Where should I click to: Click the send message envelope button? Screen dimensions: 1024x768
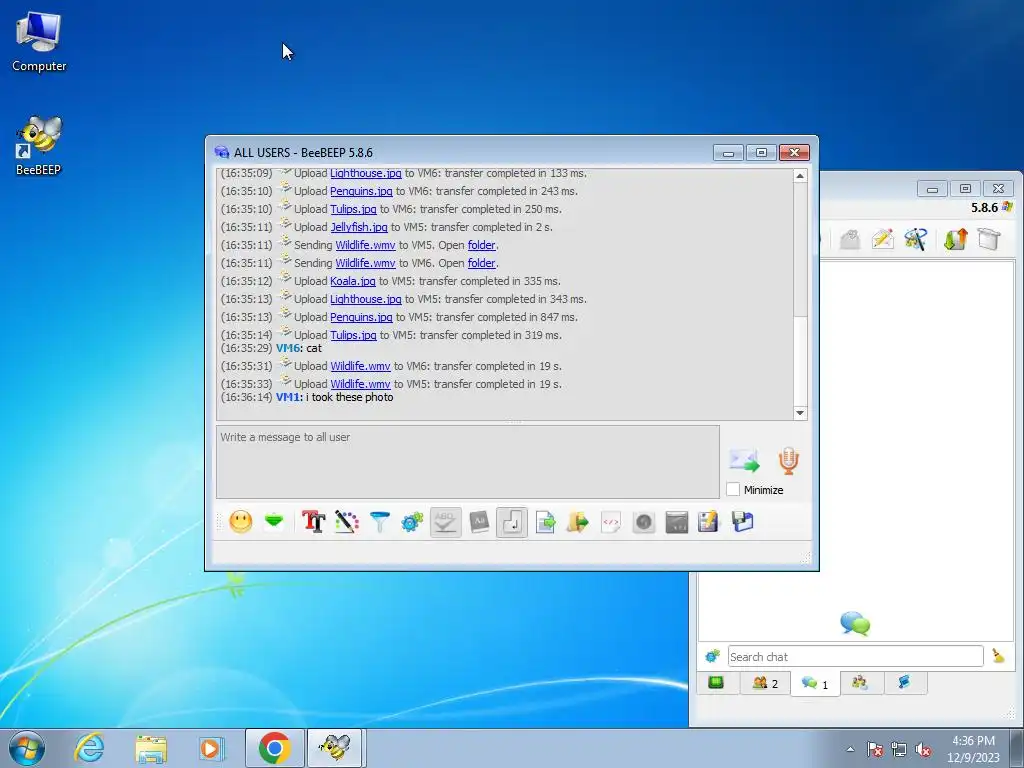744,460
